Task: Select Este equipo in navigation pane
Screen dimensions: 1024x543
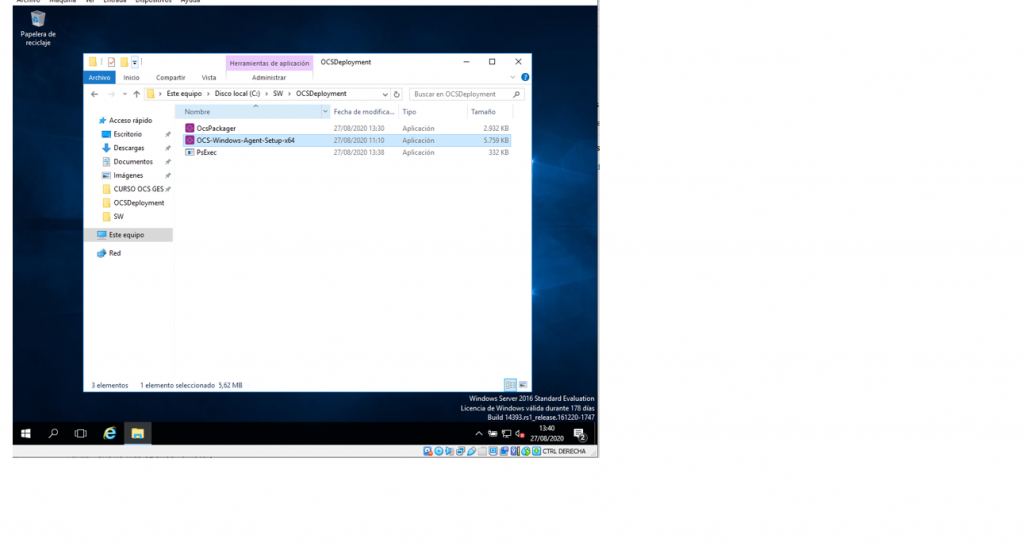Action: [127, 235]
